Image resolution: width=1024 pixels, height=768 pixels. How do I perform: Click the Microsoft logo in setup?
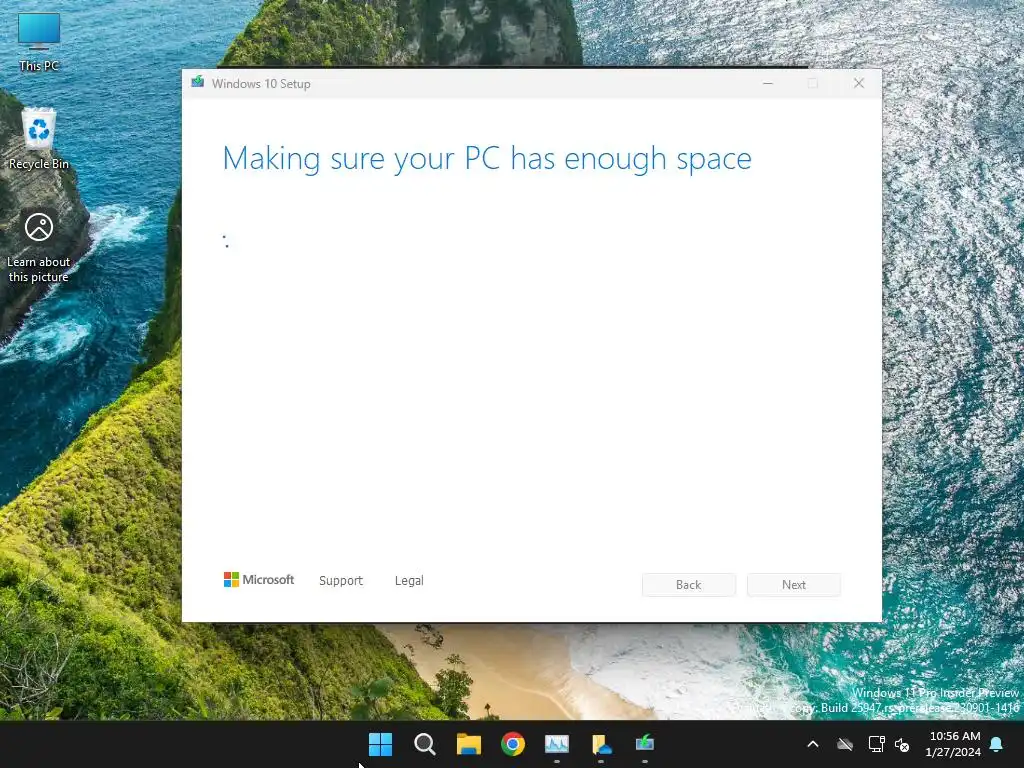click(259, 580)
